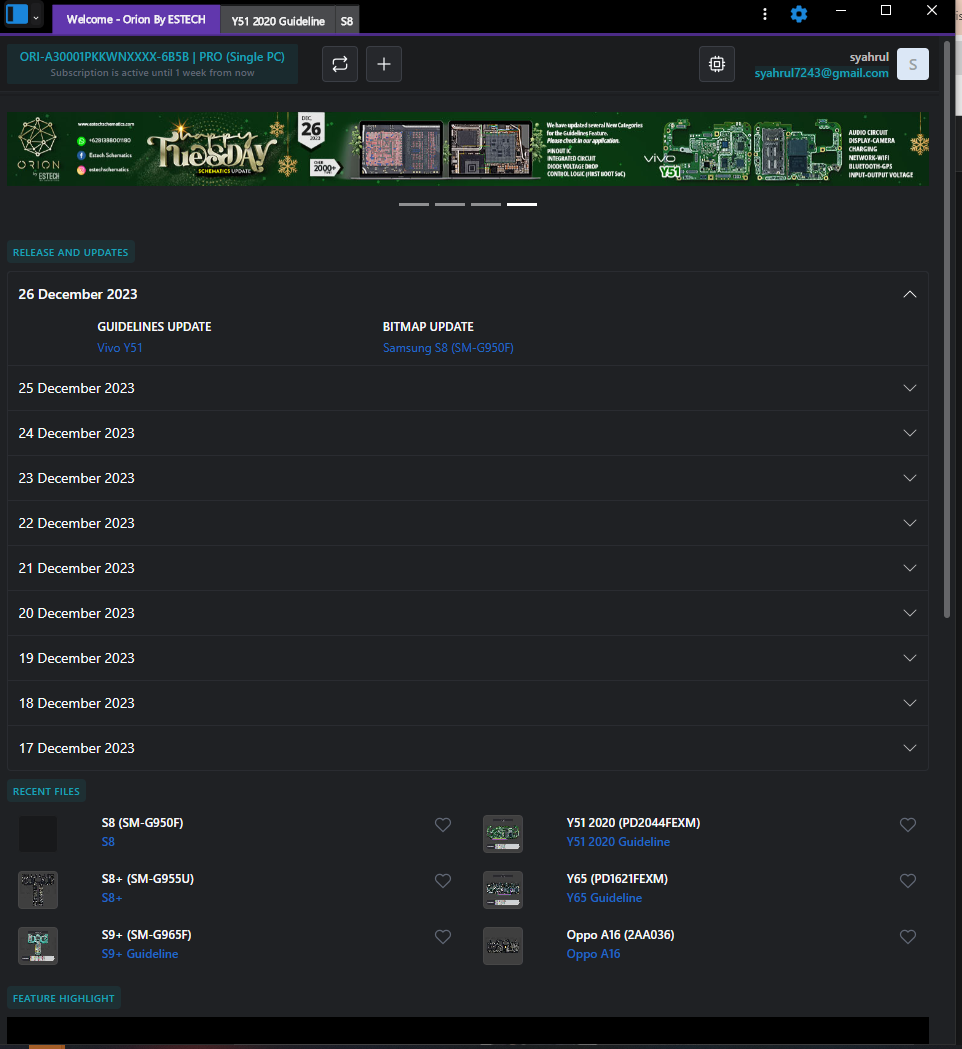Favorite the S9+ (SM-G965F) file

[443, 937]
